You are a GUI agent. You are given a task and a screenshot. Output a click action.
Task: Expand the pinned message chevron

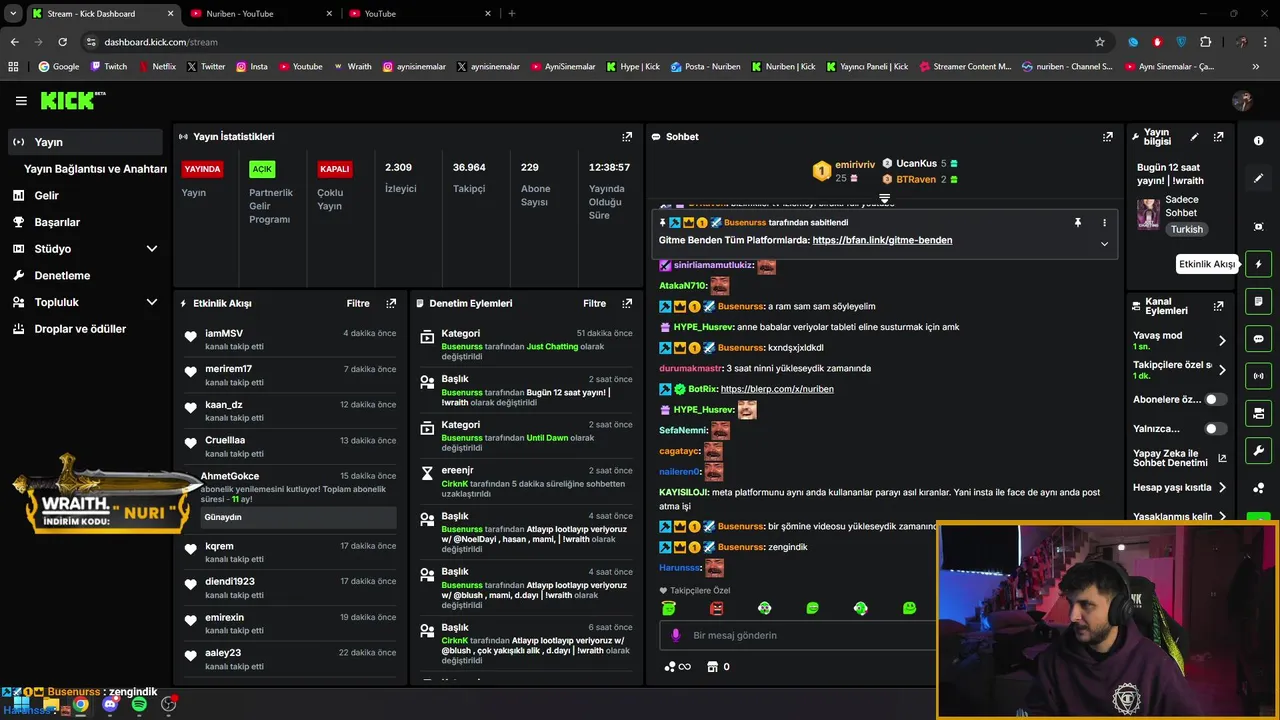[x=1104, y=244]
